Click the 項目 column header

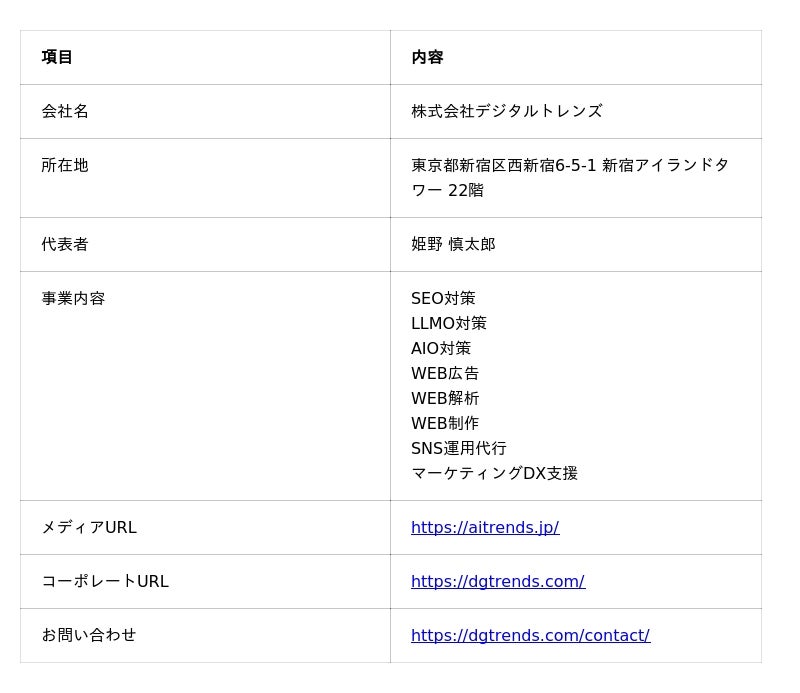57,57
